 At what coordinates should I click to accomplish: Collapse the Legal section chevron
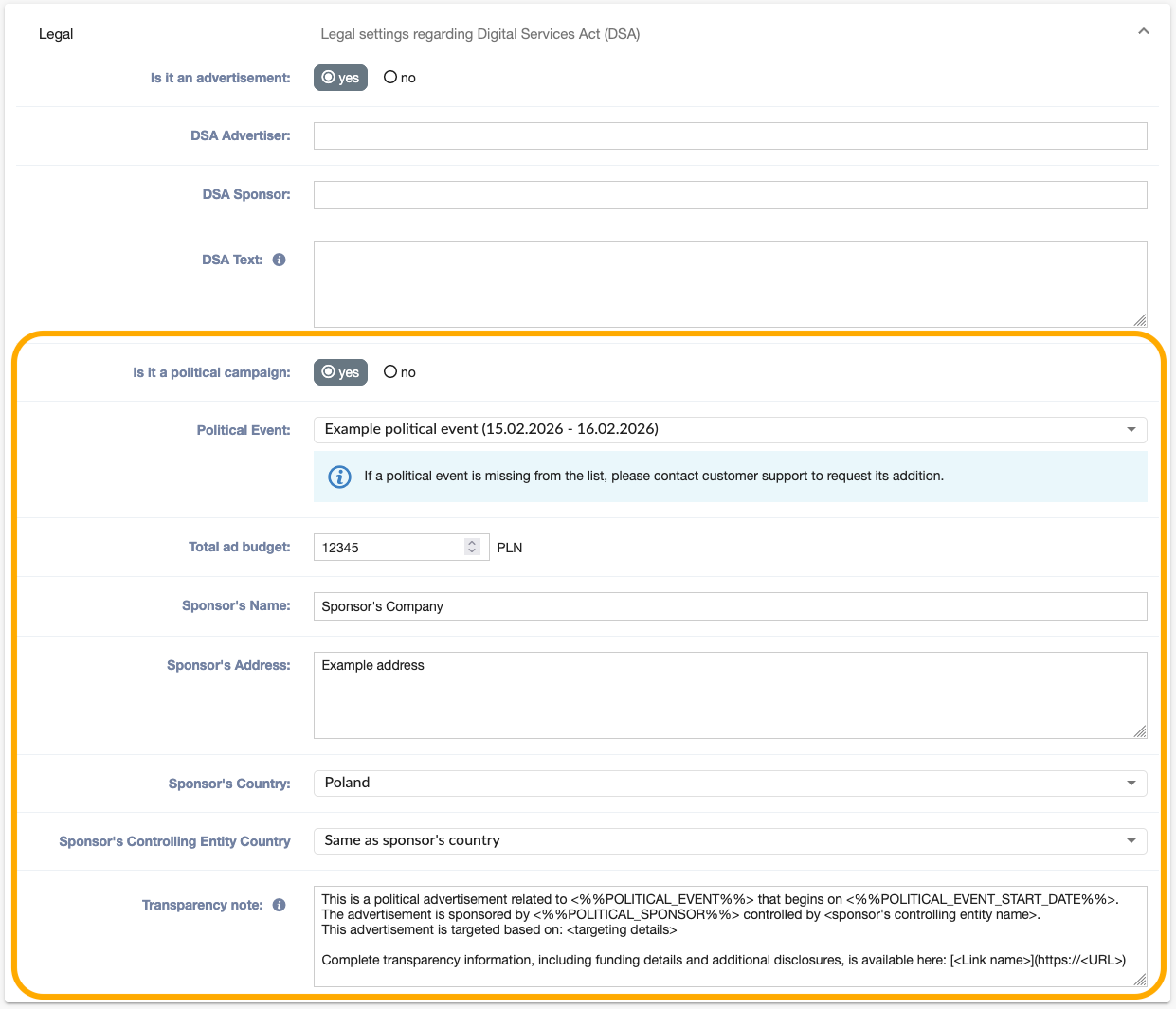pyautogui.click(x=1143, y=31)
